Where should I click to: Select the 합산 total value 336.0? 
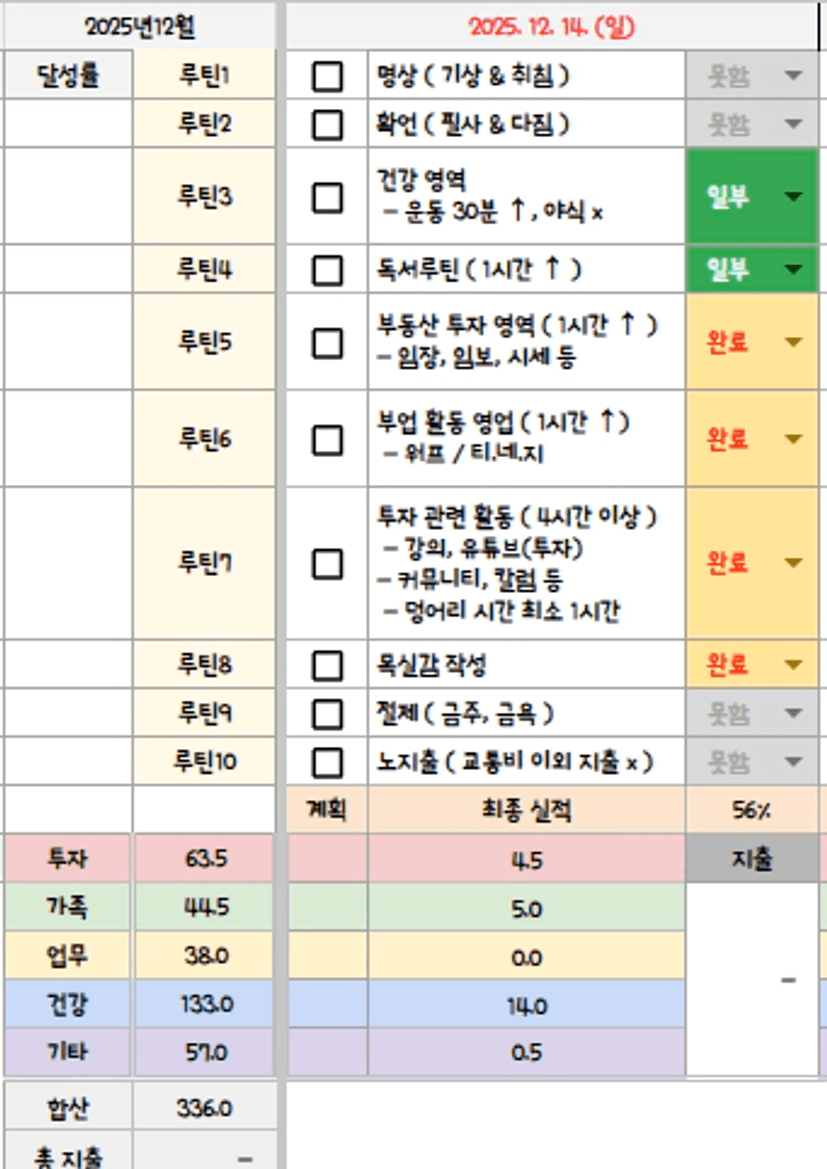pyautogui.click(x=204, y=1109)
